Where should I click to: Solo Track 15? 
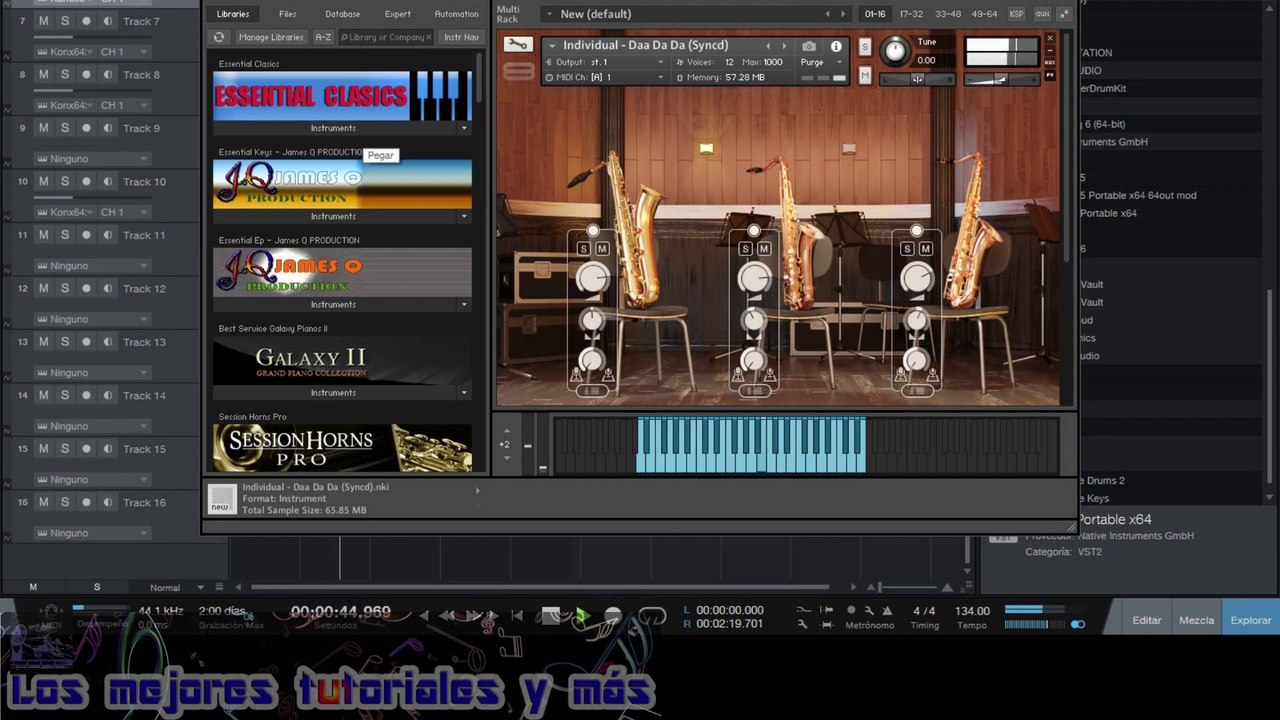pyautogui.click(x=65, y=449)
